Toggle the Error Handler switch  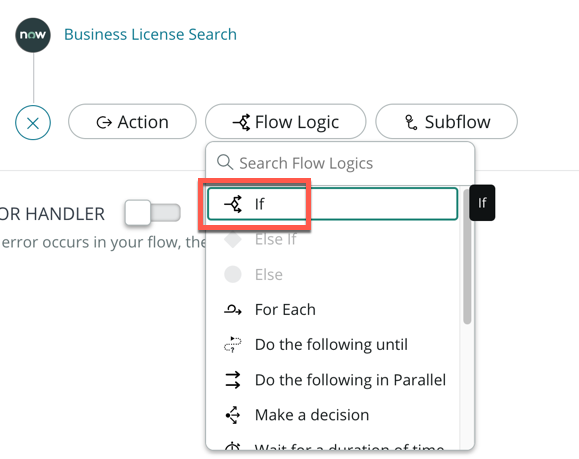(x=153, y=213)
